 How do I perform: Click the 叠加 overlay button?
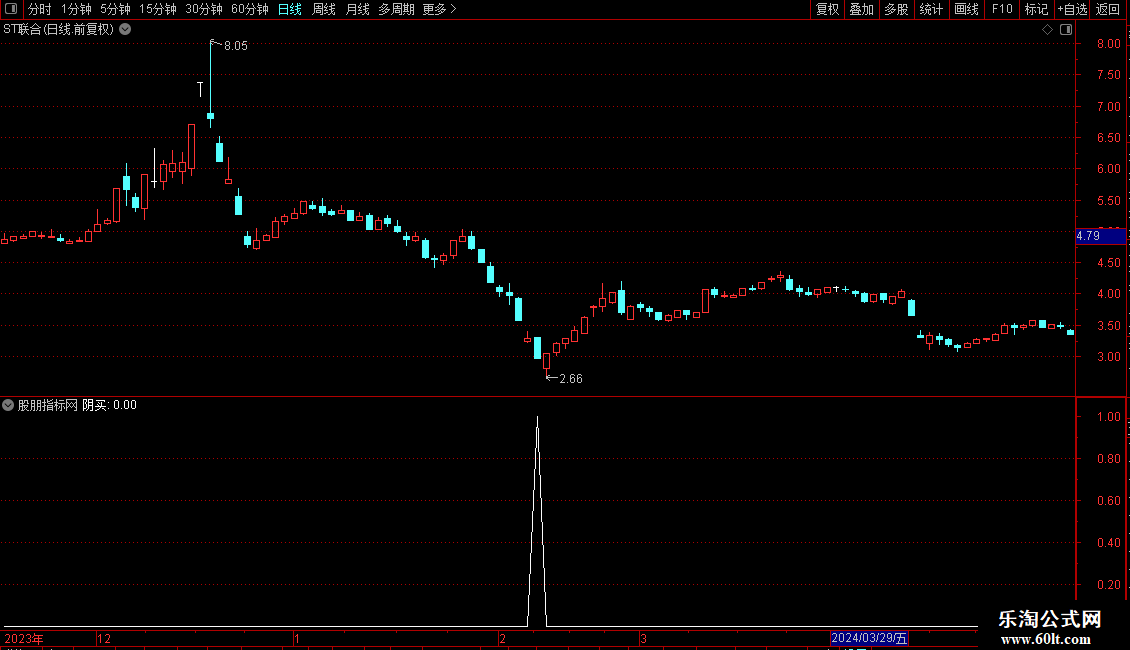pyautogui.click(x=862, y=9)
